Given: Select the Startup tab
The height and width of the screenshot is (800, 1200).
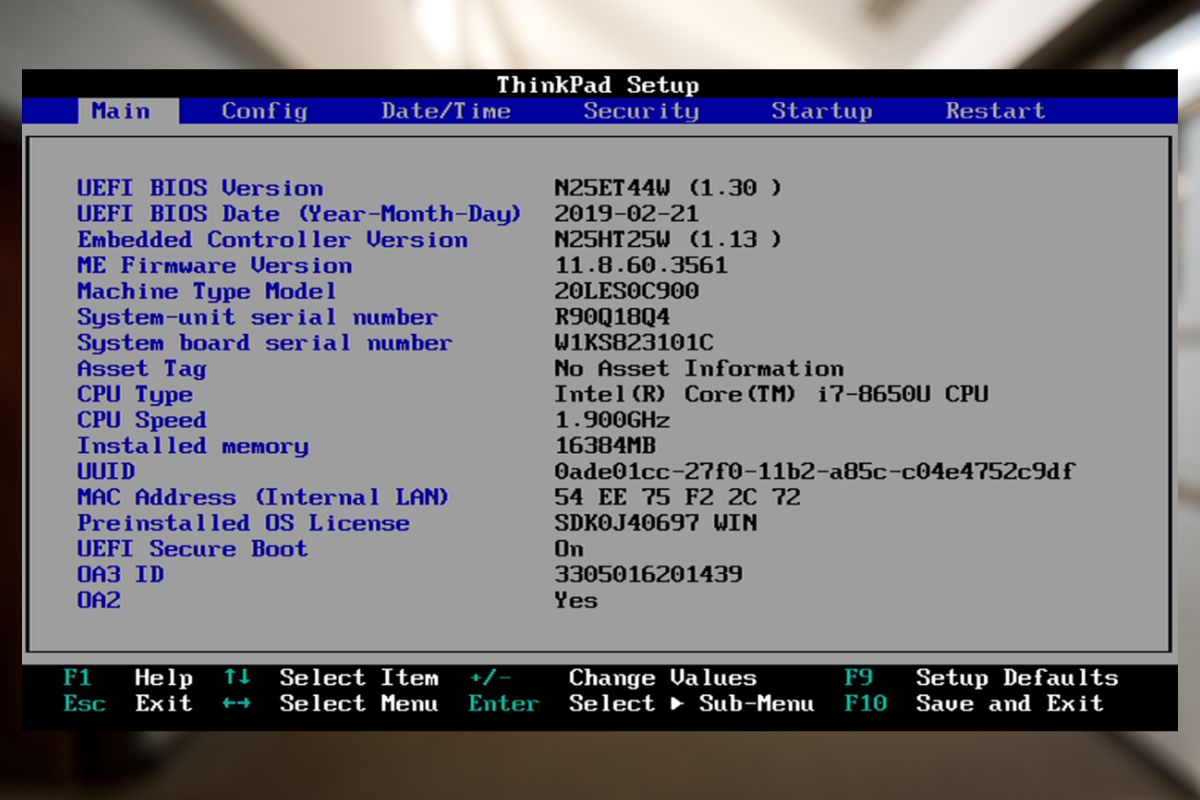Looking at the screenshot, I should point(821,111).
